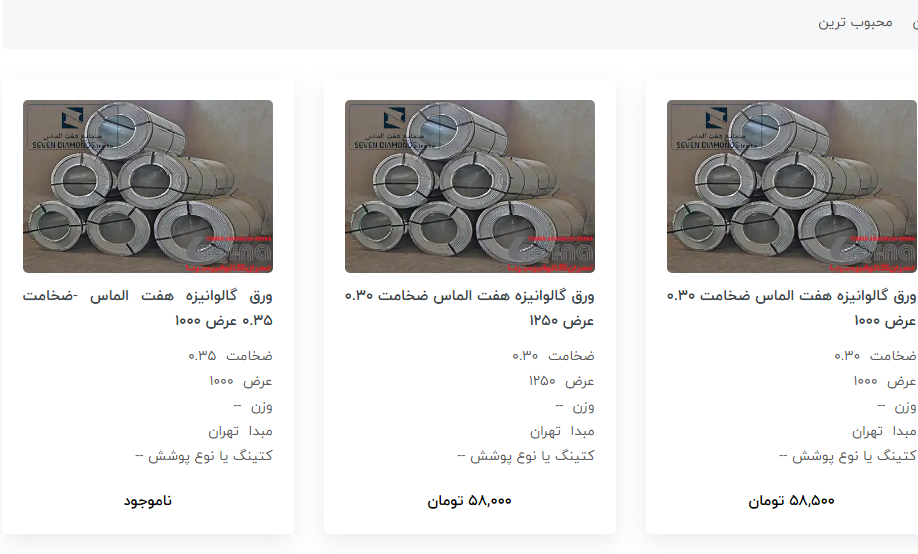Viewport: 918px width, 554px height.
Task: Click the 58,500 تومان price
Action: pyautogui.click(x=792, y=501)
